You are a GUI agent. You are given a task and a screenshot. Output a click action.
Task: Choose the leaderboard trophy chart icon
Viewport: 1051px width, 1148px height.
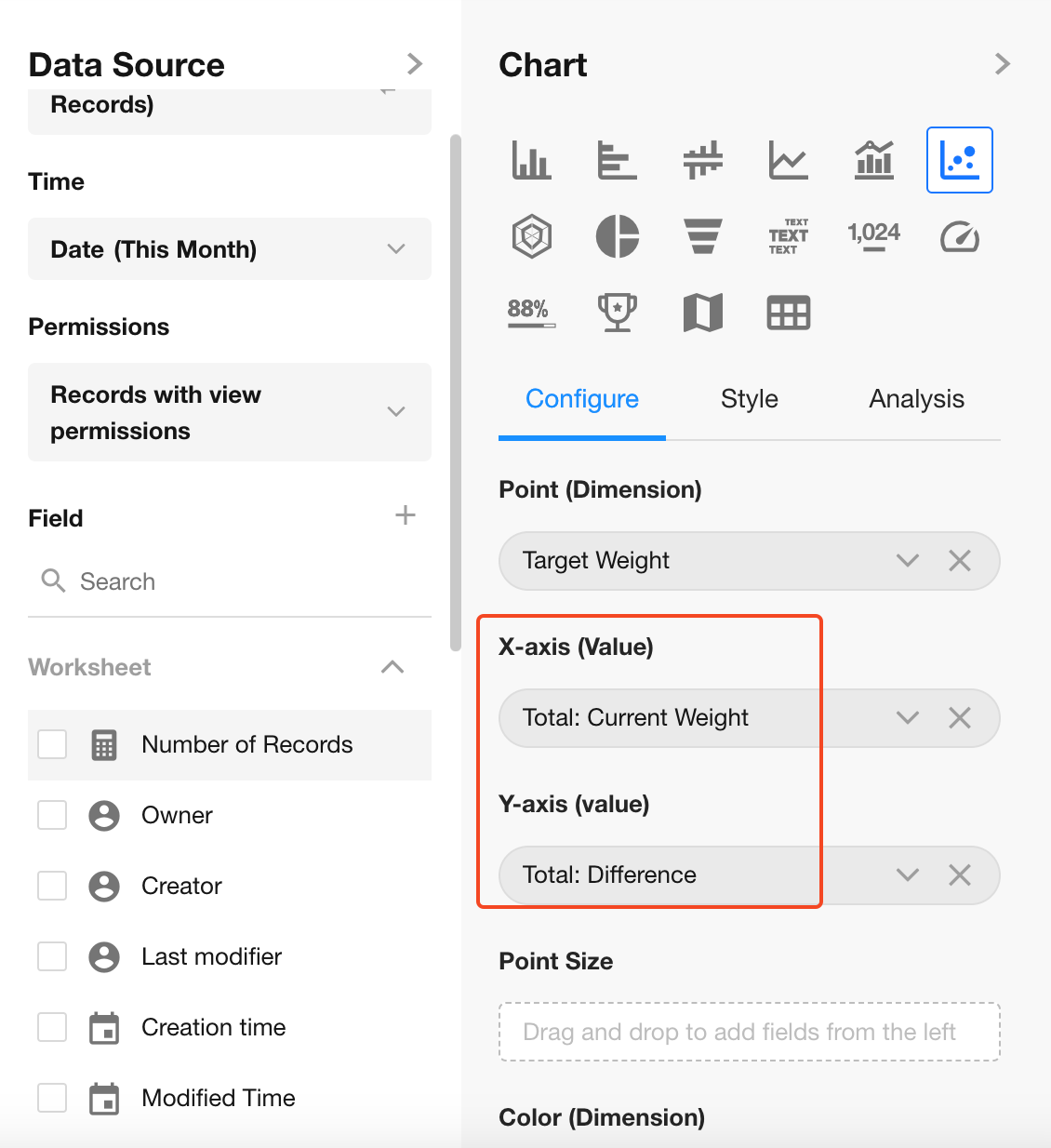pos(618,313)
